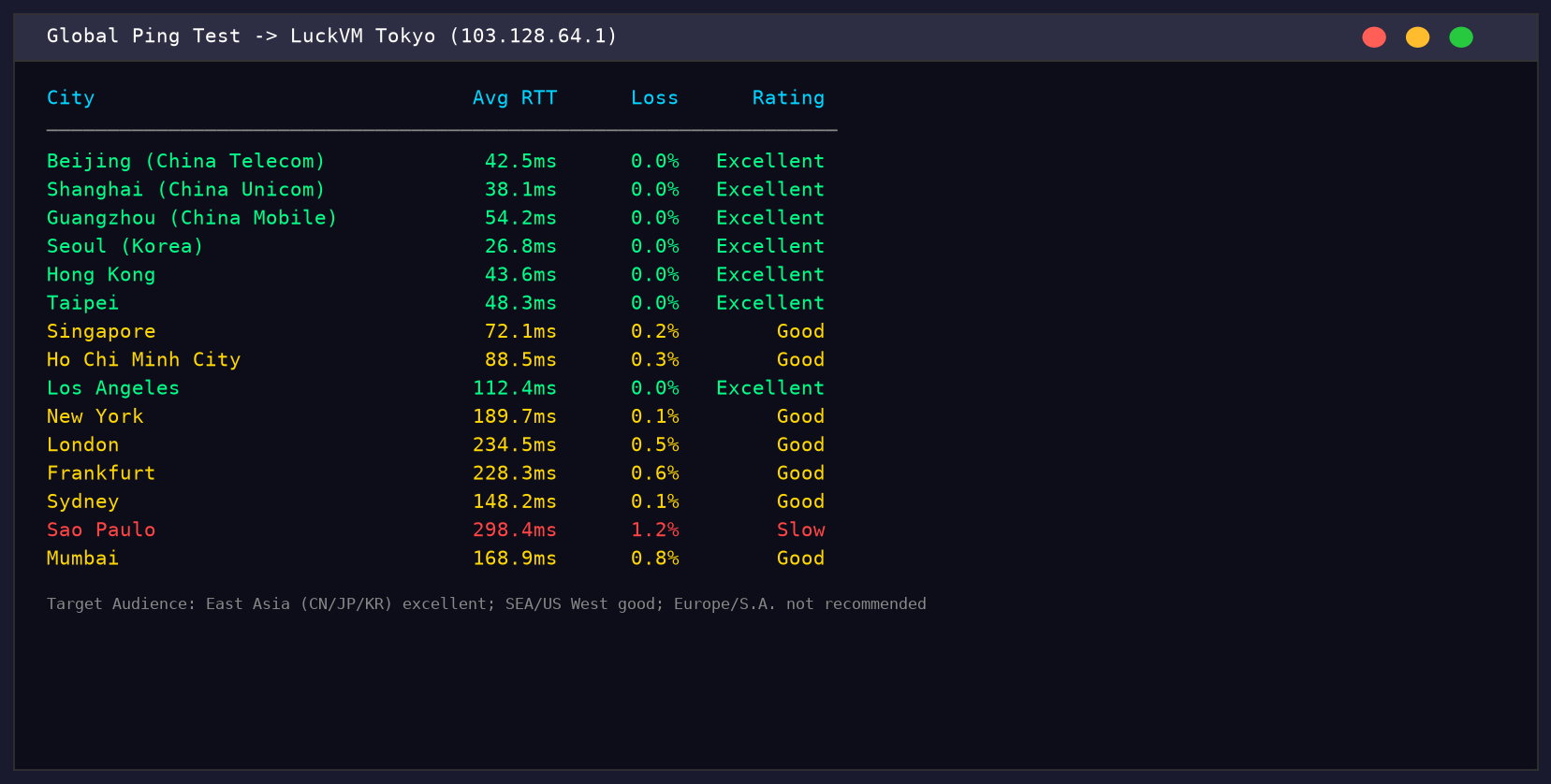Select the 'Hong Kong' city name
Viewport: 1551px width, 784px height.
pos(101,274)
